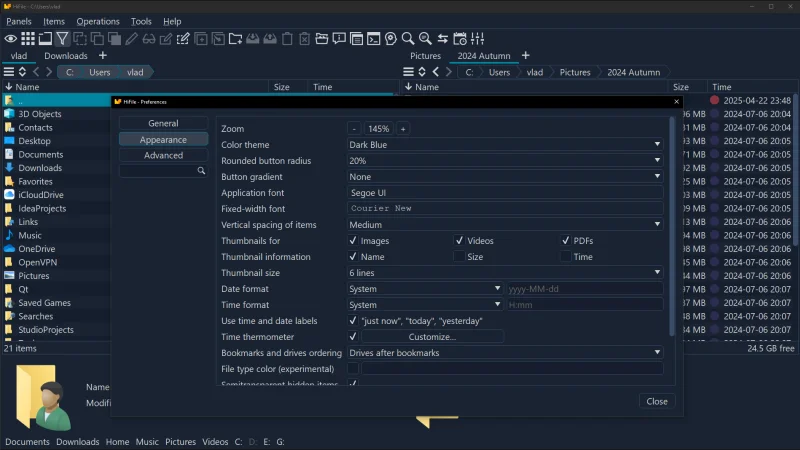Open the Panels menu
Viewport: 800px width, 450px height.
19,21
